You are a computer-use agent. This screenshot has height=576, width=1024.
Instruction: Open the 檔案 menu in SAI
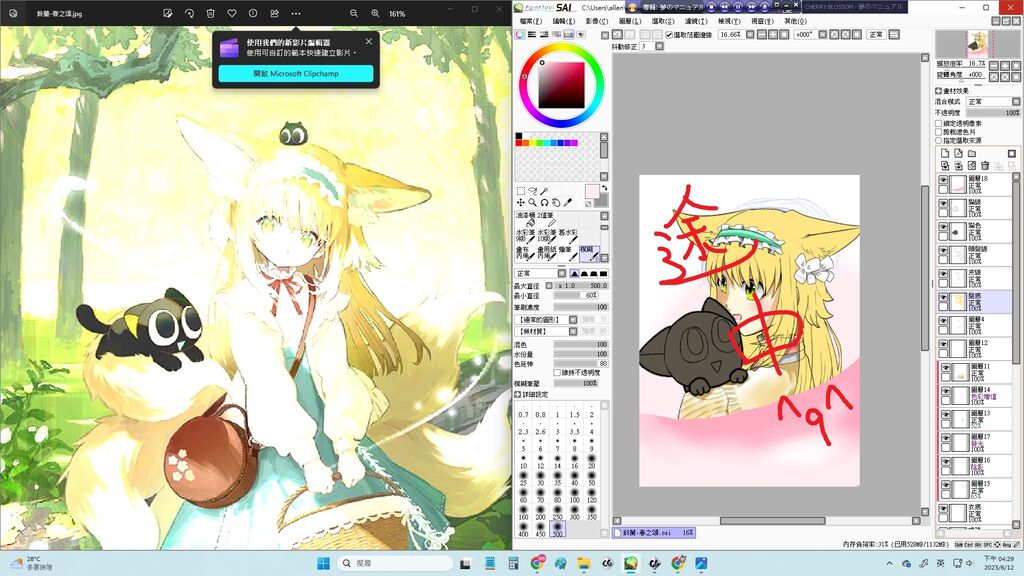point(530,22)
